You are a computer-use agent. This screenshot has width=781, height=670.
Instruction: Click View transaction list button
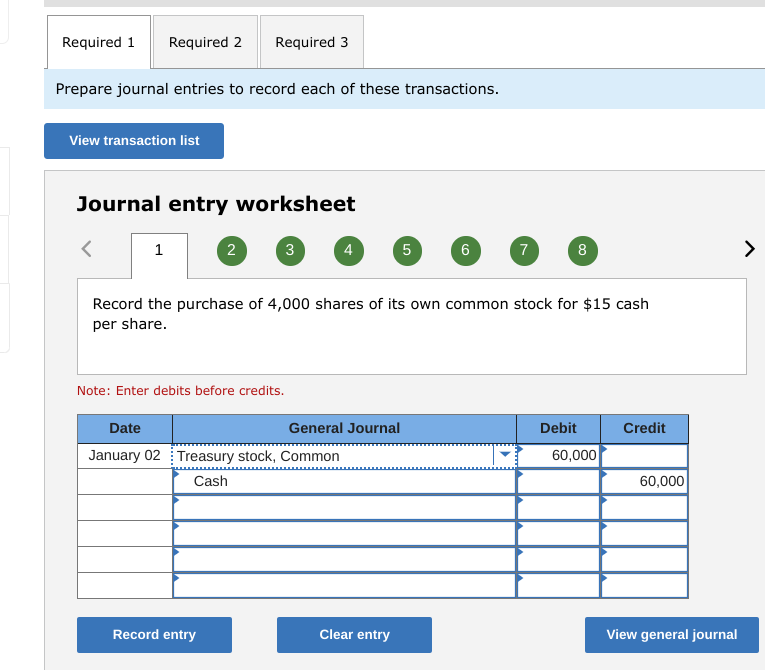(134, 141)
